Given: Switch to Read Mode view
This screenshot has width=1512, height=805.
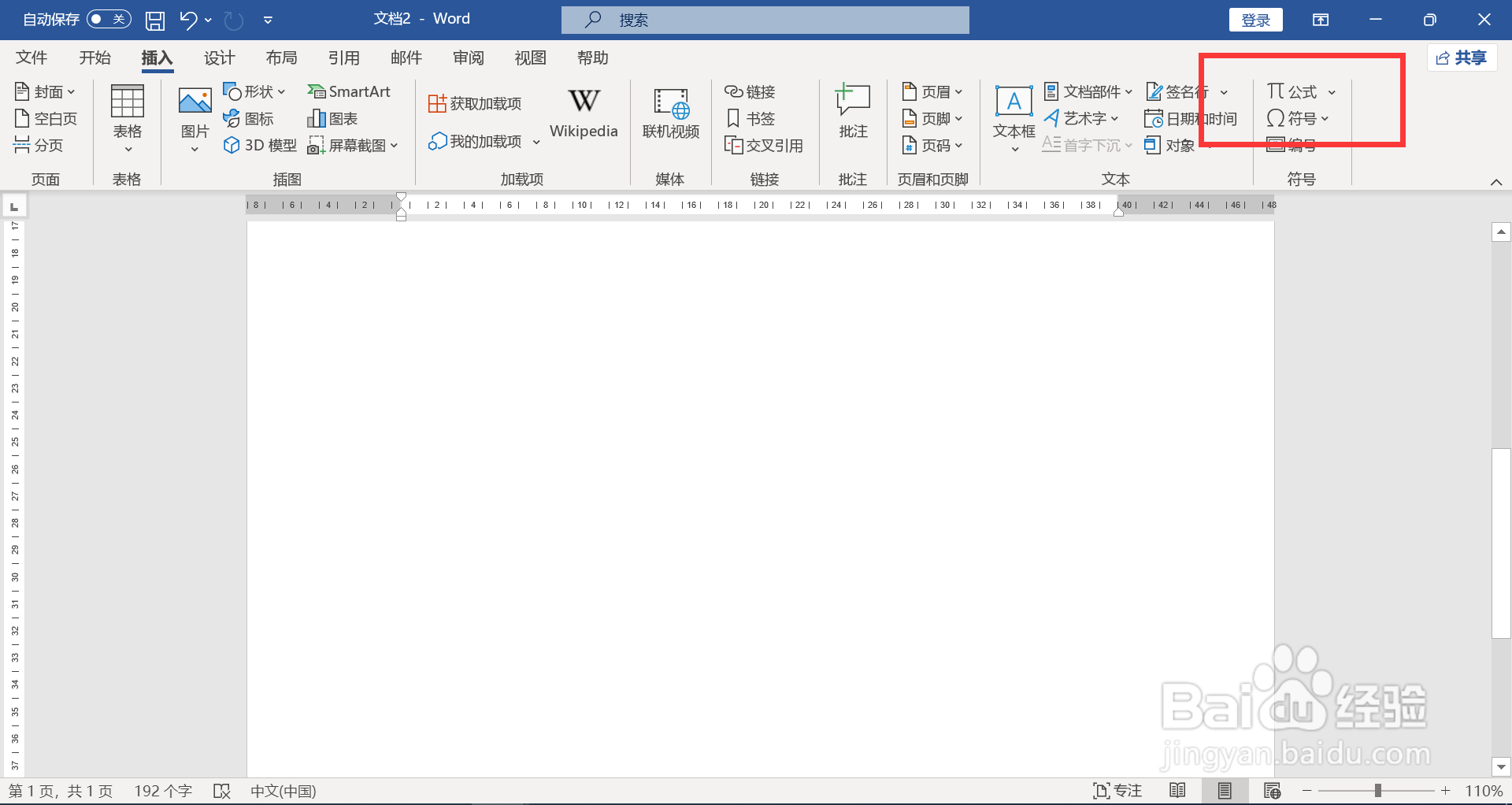Looking at the screenshot, I should [x=1177, y=791].
